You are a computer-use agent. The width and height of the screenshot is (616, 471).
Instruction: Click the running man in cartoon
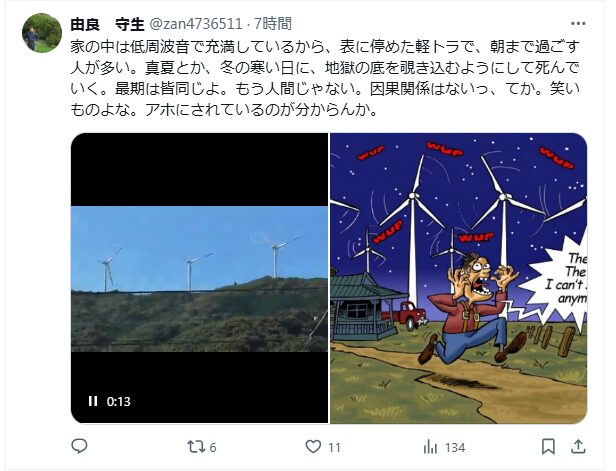click(x=473, y=308)
